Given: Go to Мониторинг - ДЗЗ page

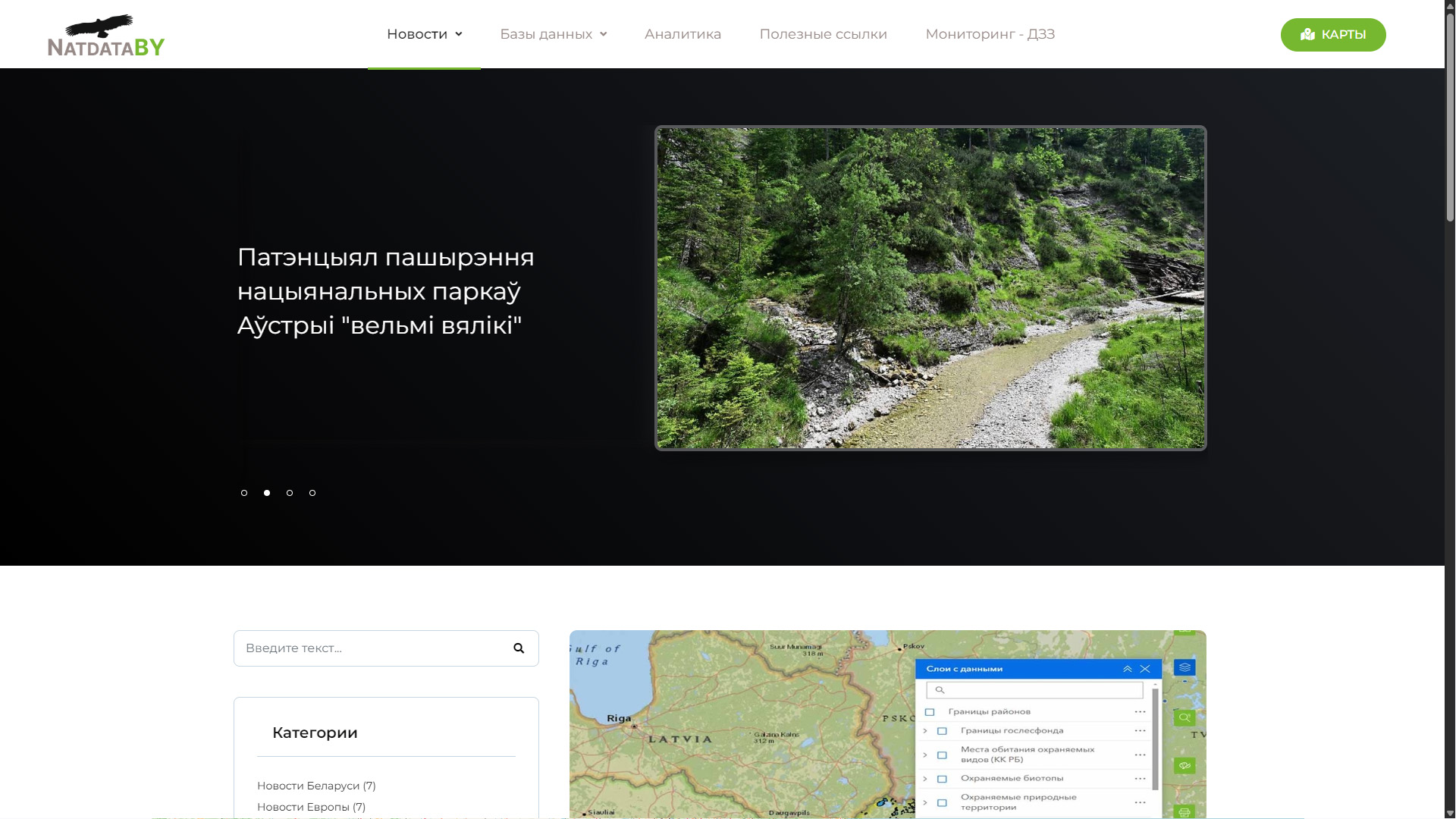Looking at the screenshot, I should tap(990, 34).
